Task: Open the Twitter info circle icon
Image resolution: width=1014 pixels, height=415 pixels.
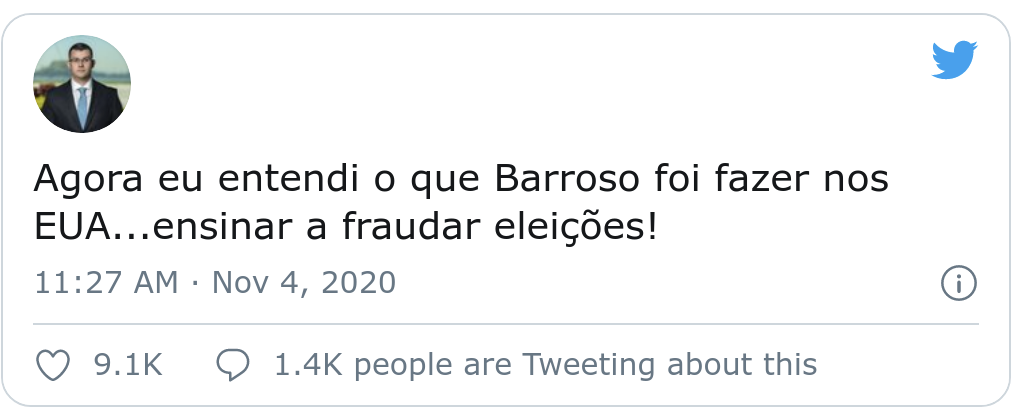Action: (958, 284)
